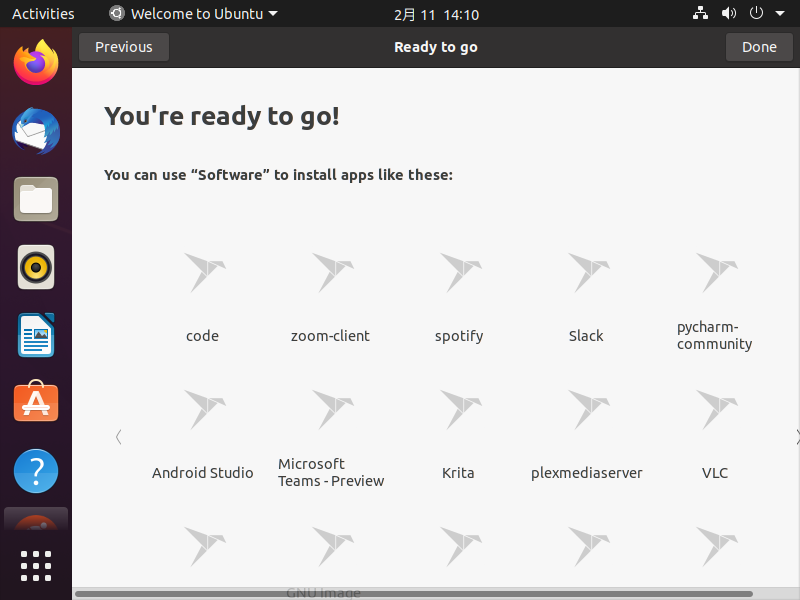Open the Activities overview
The image size is (800, 600).
[x=43, y=14]
